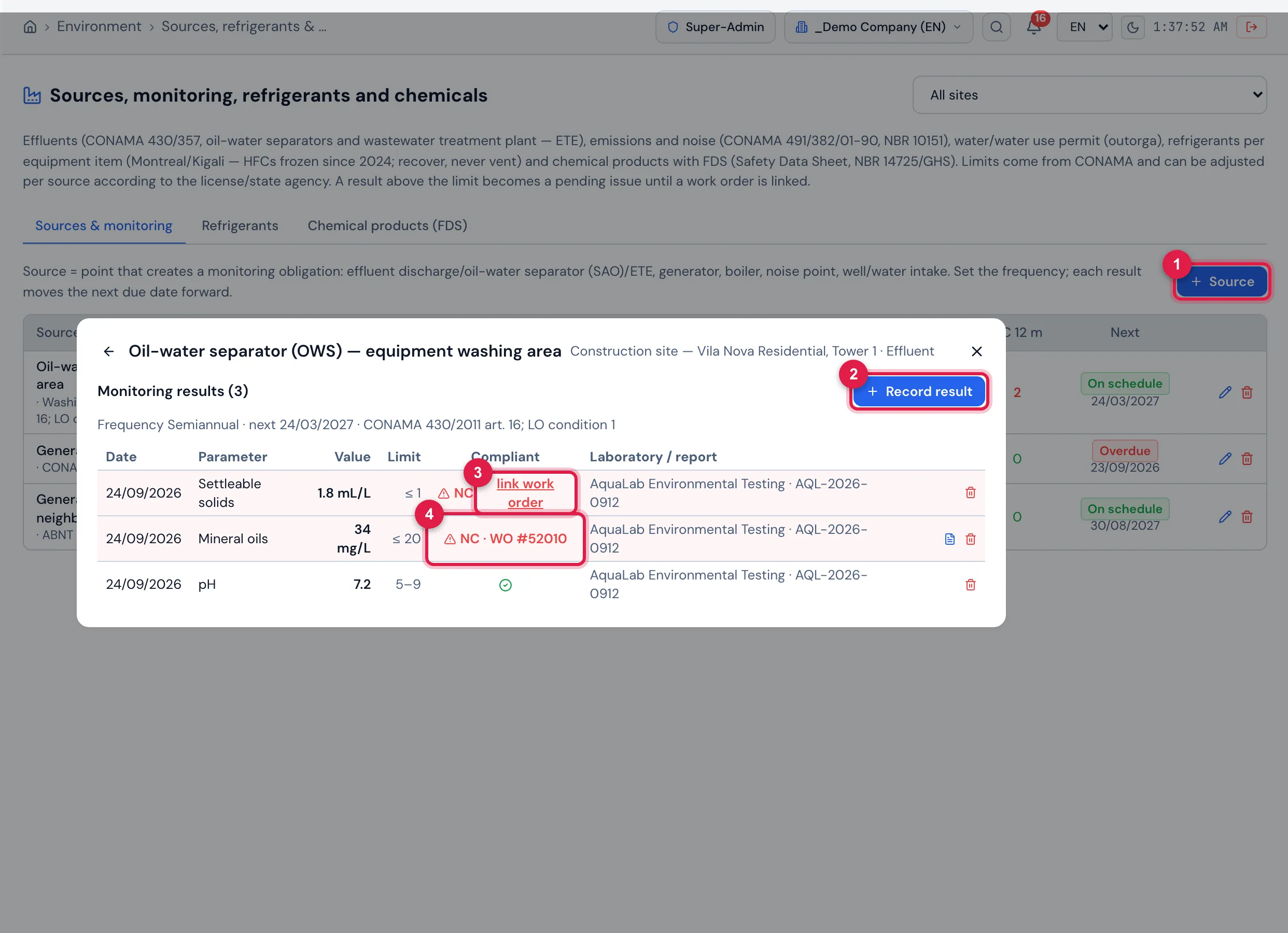Expand the _Demo Company (EN) selector
The image size is (1288, 933).
pyautogui.click(x=878, y=26)
